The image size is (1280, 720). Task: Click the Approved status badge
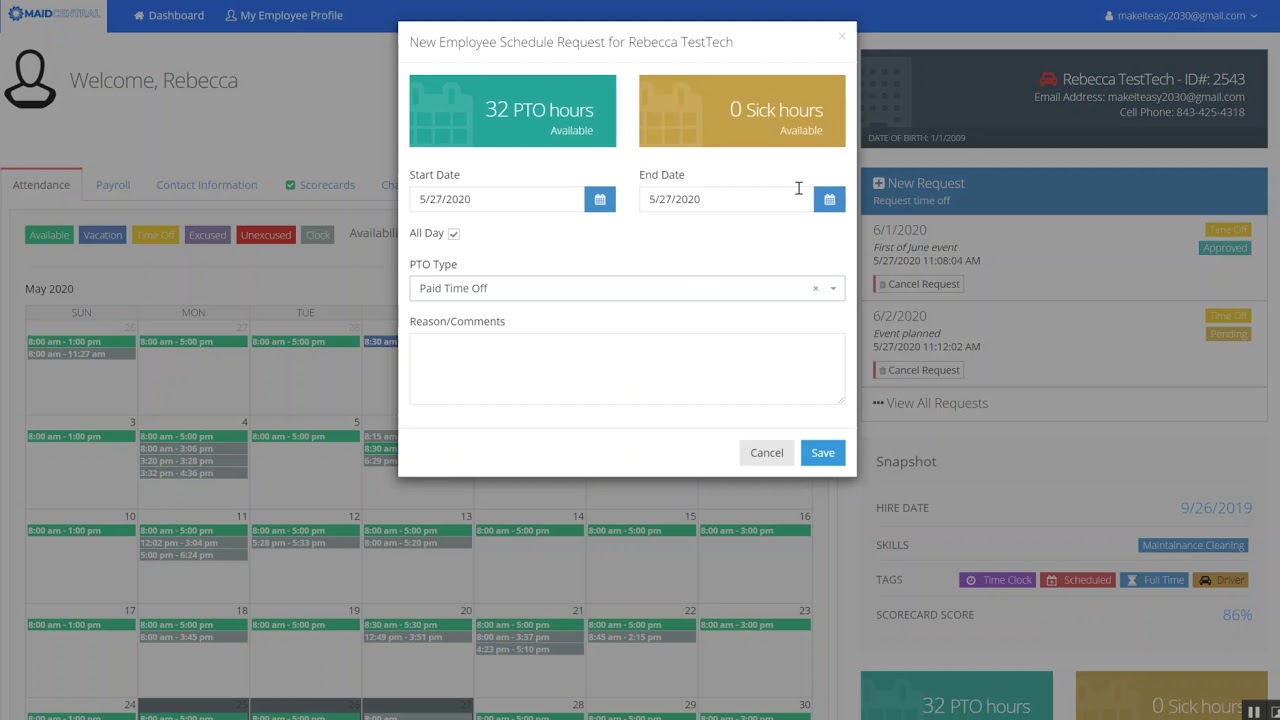(x=1225, y=248)
